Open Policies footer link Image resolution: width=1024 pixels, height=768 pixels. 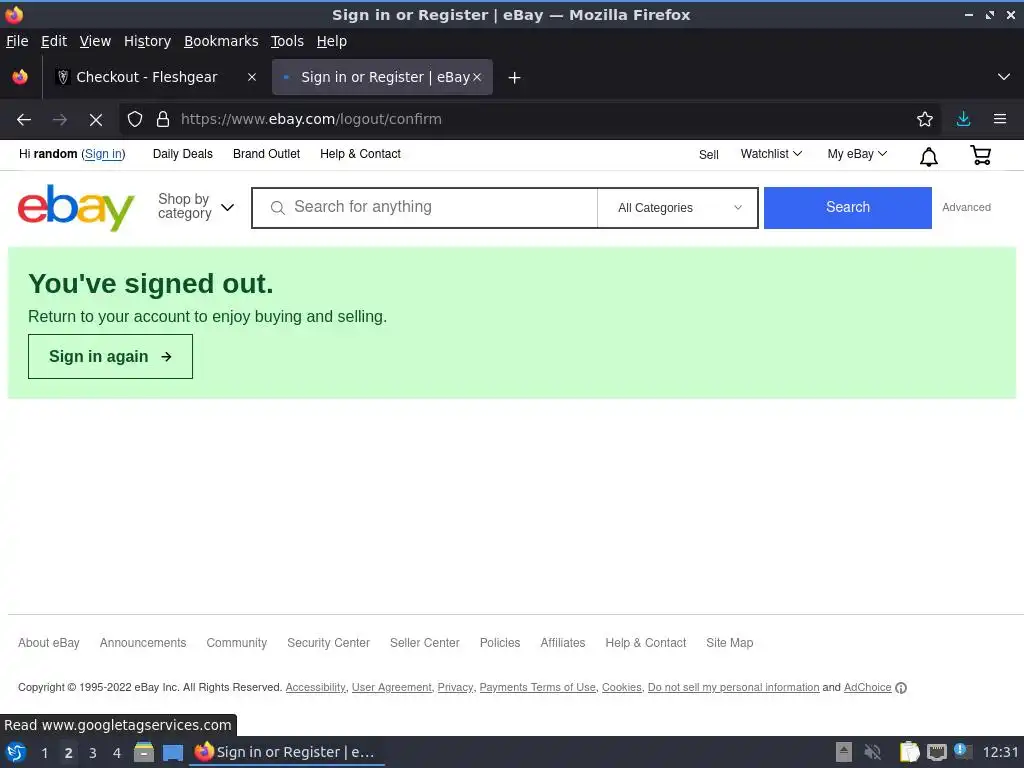click(500, 643)
